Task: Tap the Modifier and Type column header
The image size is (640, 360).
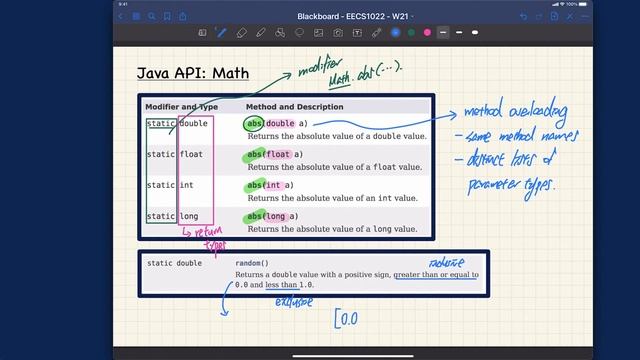Action: coord(182,107)
